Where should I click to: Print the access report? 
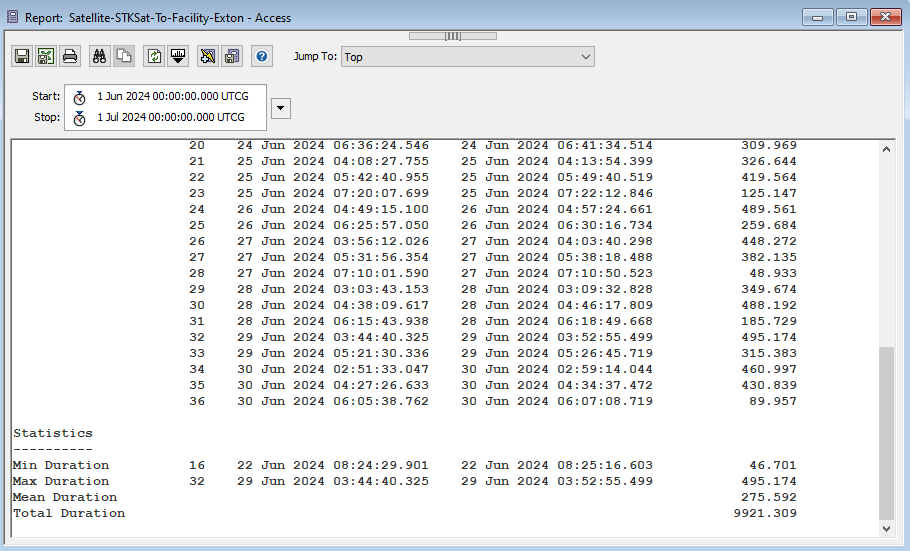point(70,56)
